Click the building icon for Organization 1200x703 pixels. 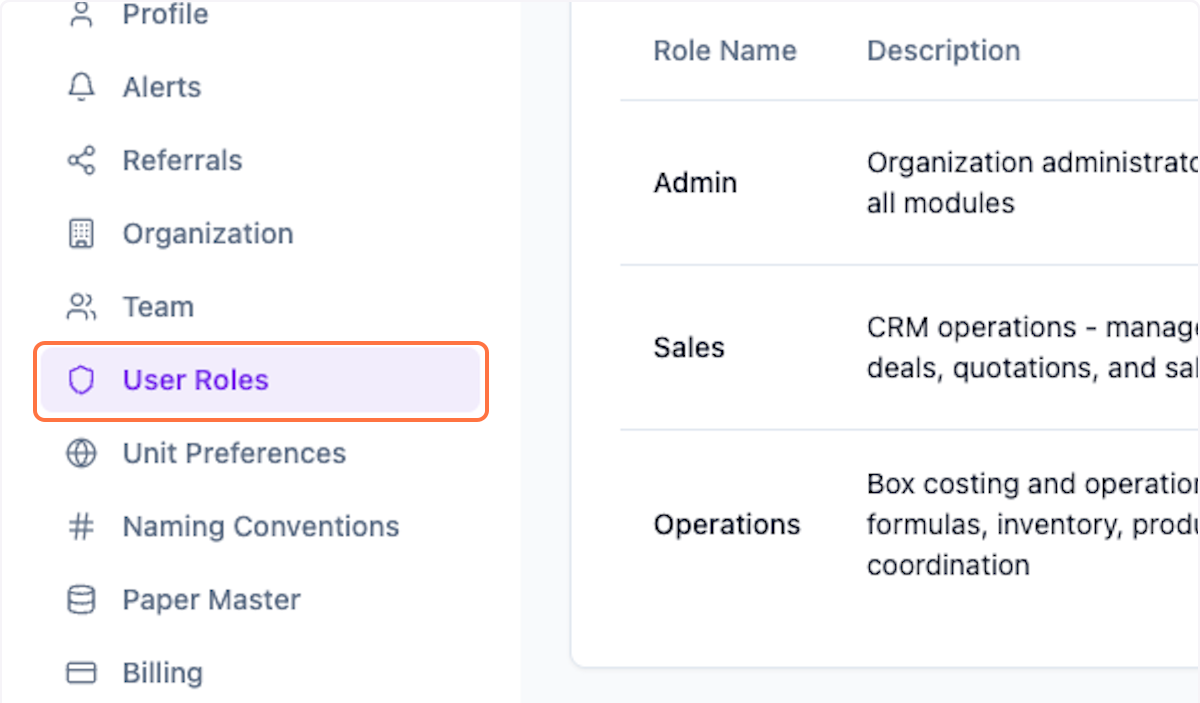point(81,234)
